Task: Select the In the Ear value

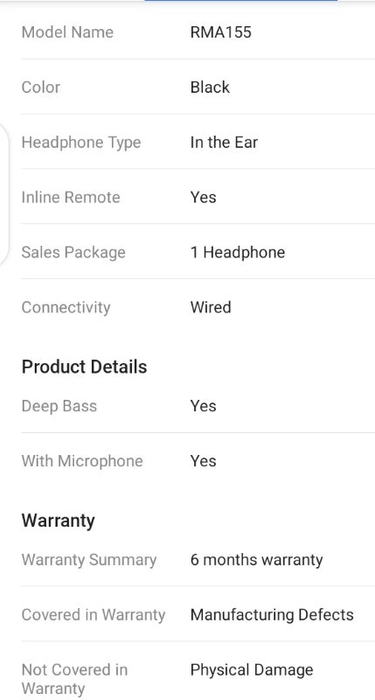Action: pos(224,142)
